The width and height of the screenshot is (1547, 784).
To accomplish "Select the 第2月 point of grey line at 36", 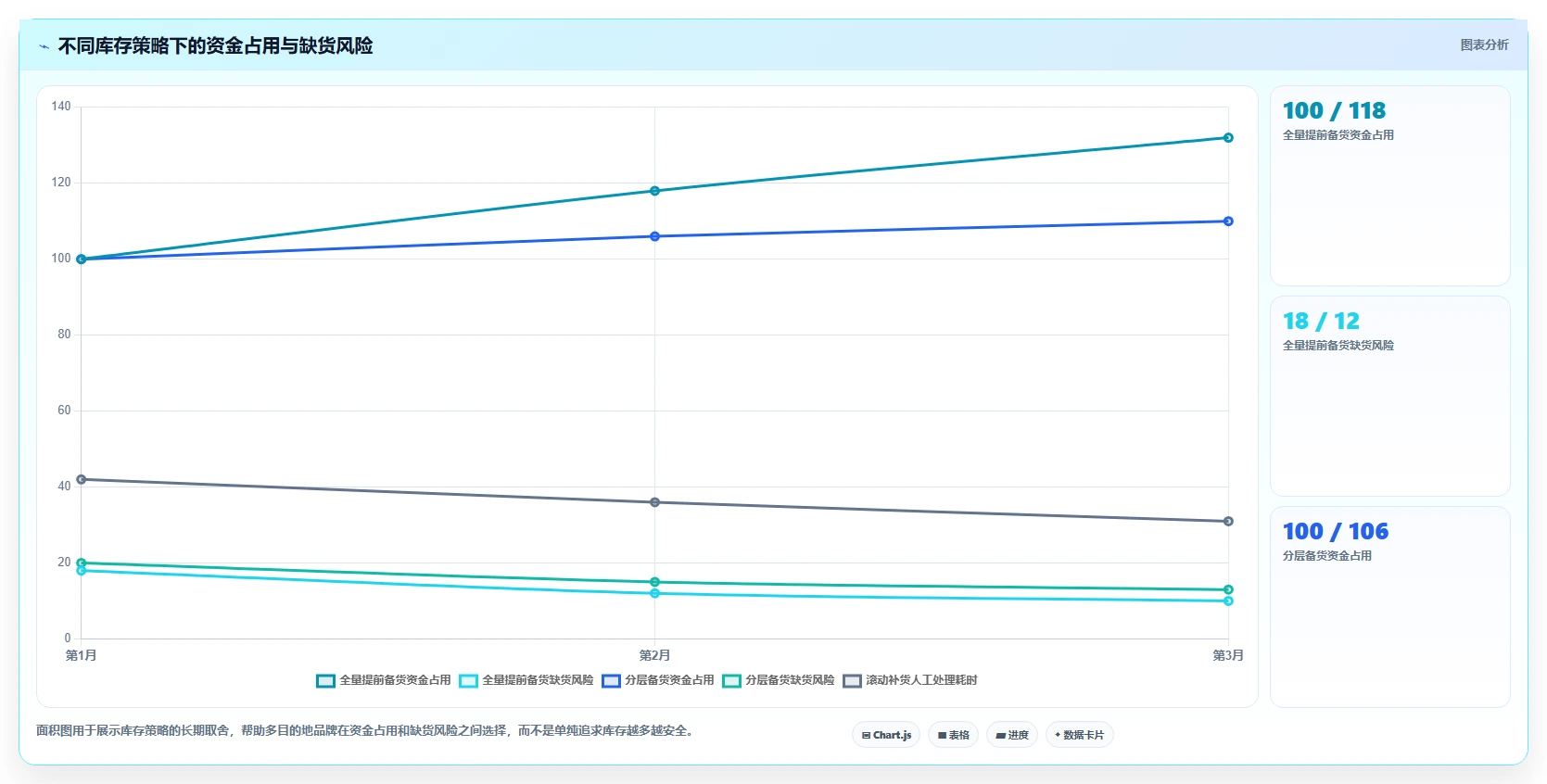I will pos(654,502).
